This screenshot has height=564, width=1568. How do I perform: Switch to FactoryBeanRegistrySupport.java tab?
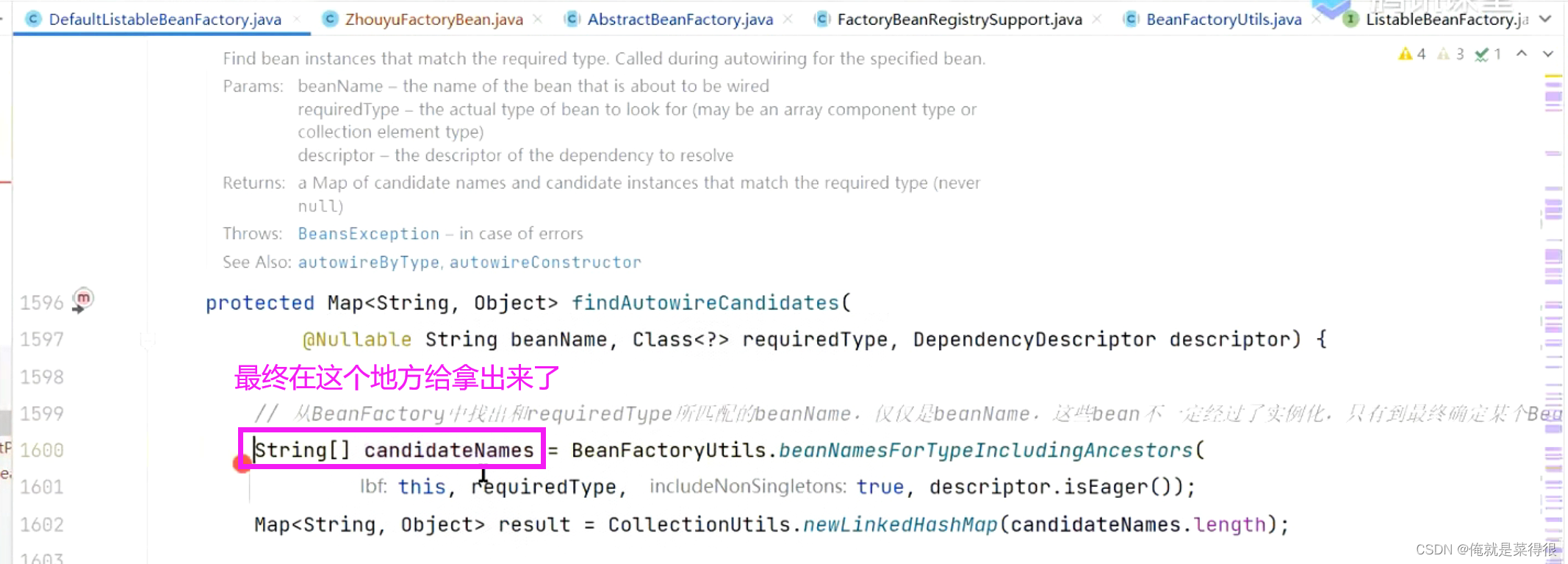[x=960, y=19]
